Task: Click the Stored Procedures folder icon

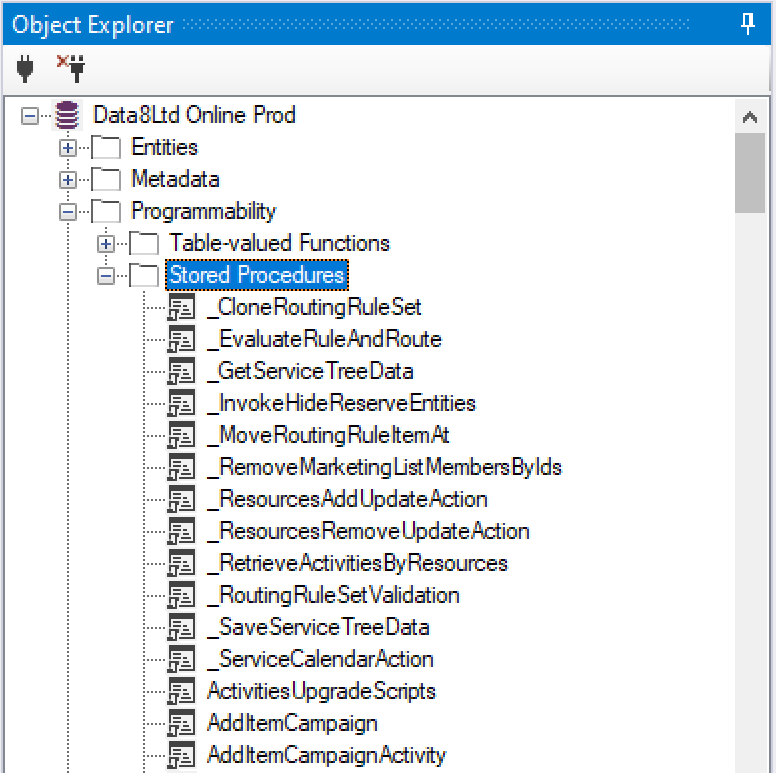Action: pos(144,276)
